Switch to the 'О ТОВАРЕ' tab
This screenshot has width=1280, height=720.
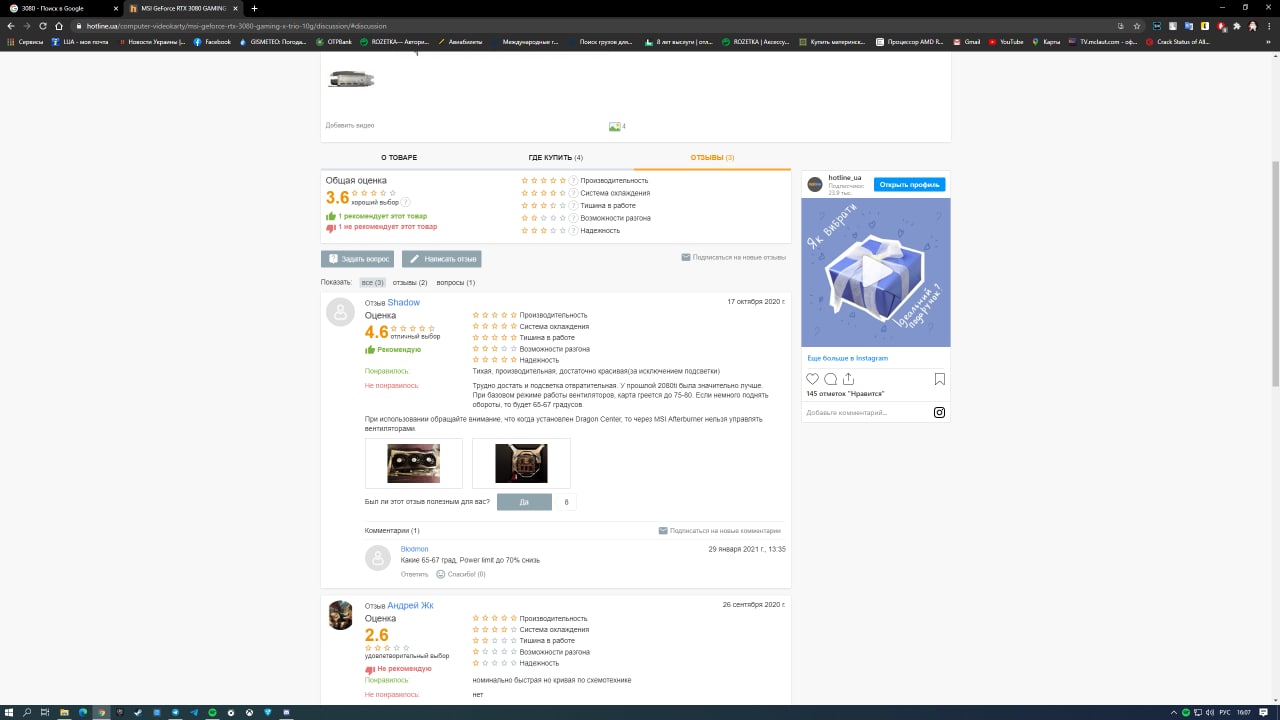pyautogui.click(x=399, y=158)
